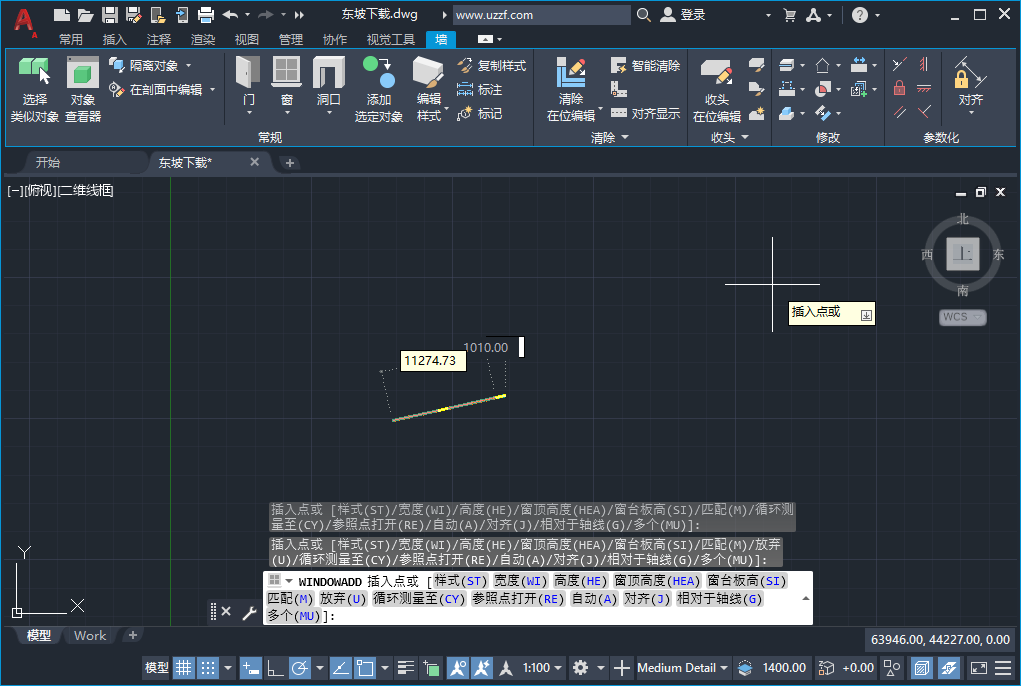This screenshot has height=686, width=1021.
Task: Toggle dynamic input in status bar
Action: point(251,668)
